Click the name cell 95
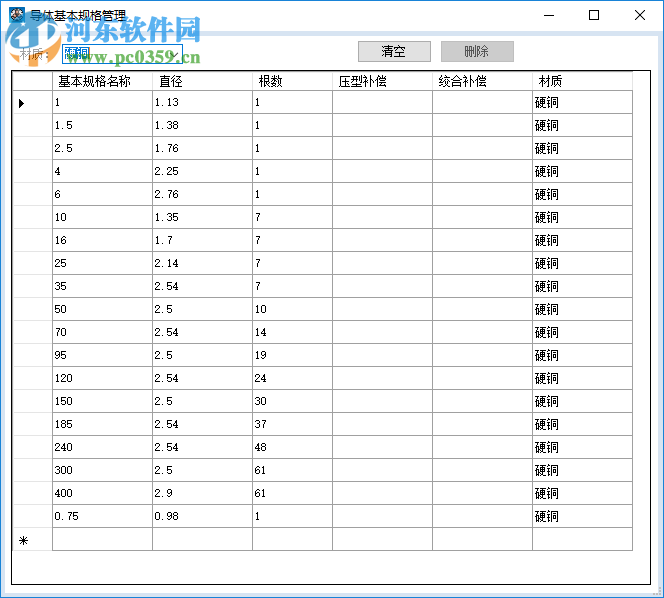The image size is (664, 598). point(102,355)
